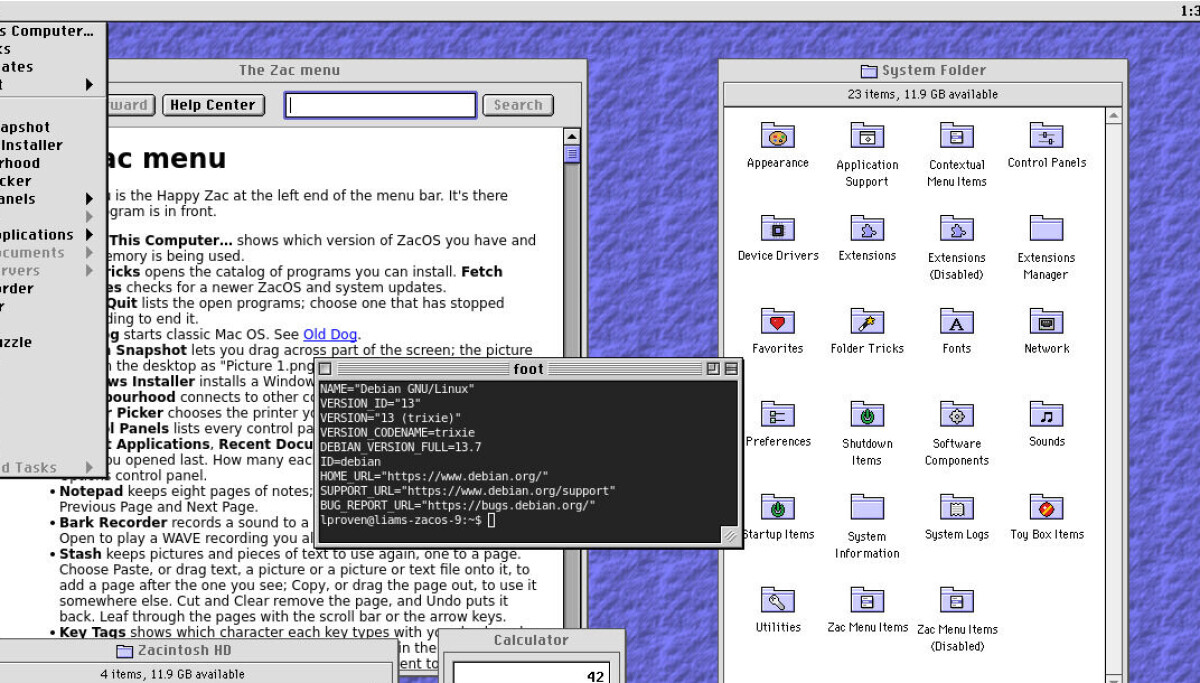The image size is (1200, 683).
Task: Open the Appearance folder in System Folder
Action: [777, 135]
